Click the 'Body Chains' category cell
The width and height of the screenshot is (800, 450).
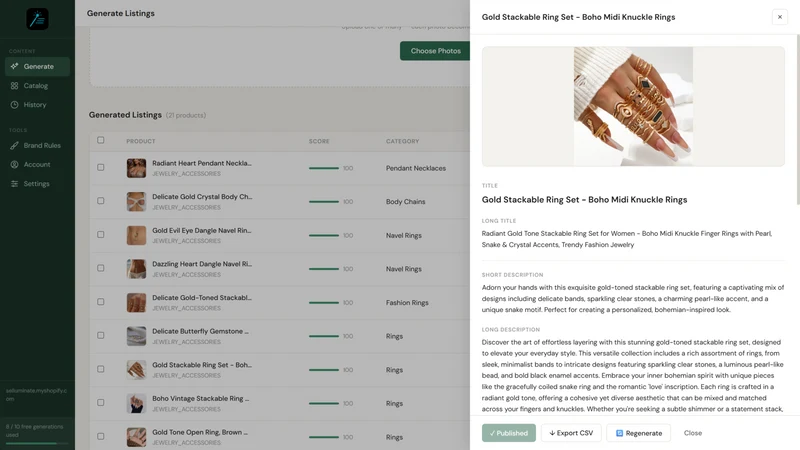(406, 202)
